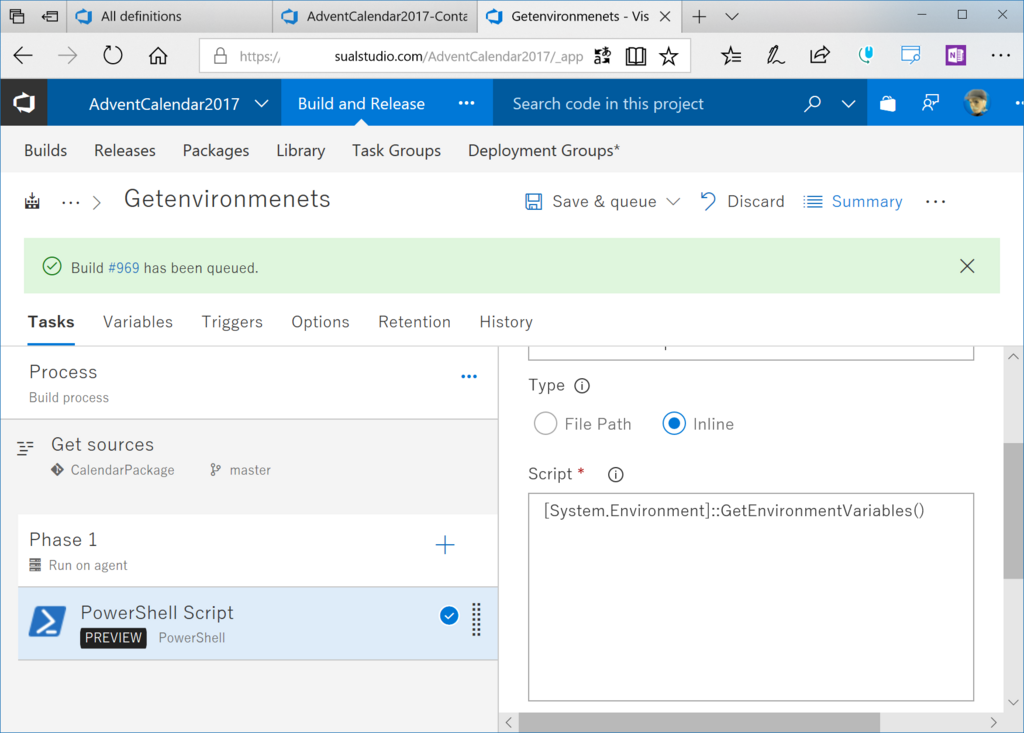The height and width of the screenshot is (733, 1024).
Task: Click the OneNote extension icon in browser toolbar
Action: (955, 56)
